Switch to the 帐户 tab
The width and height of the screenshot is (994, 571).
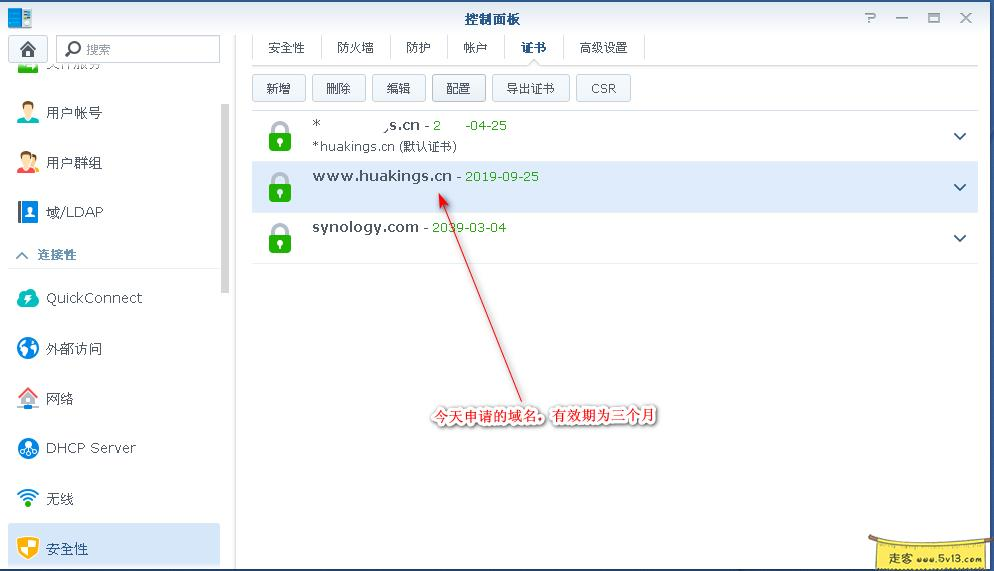point(475,48)
